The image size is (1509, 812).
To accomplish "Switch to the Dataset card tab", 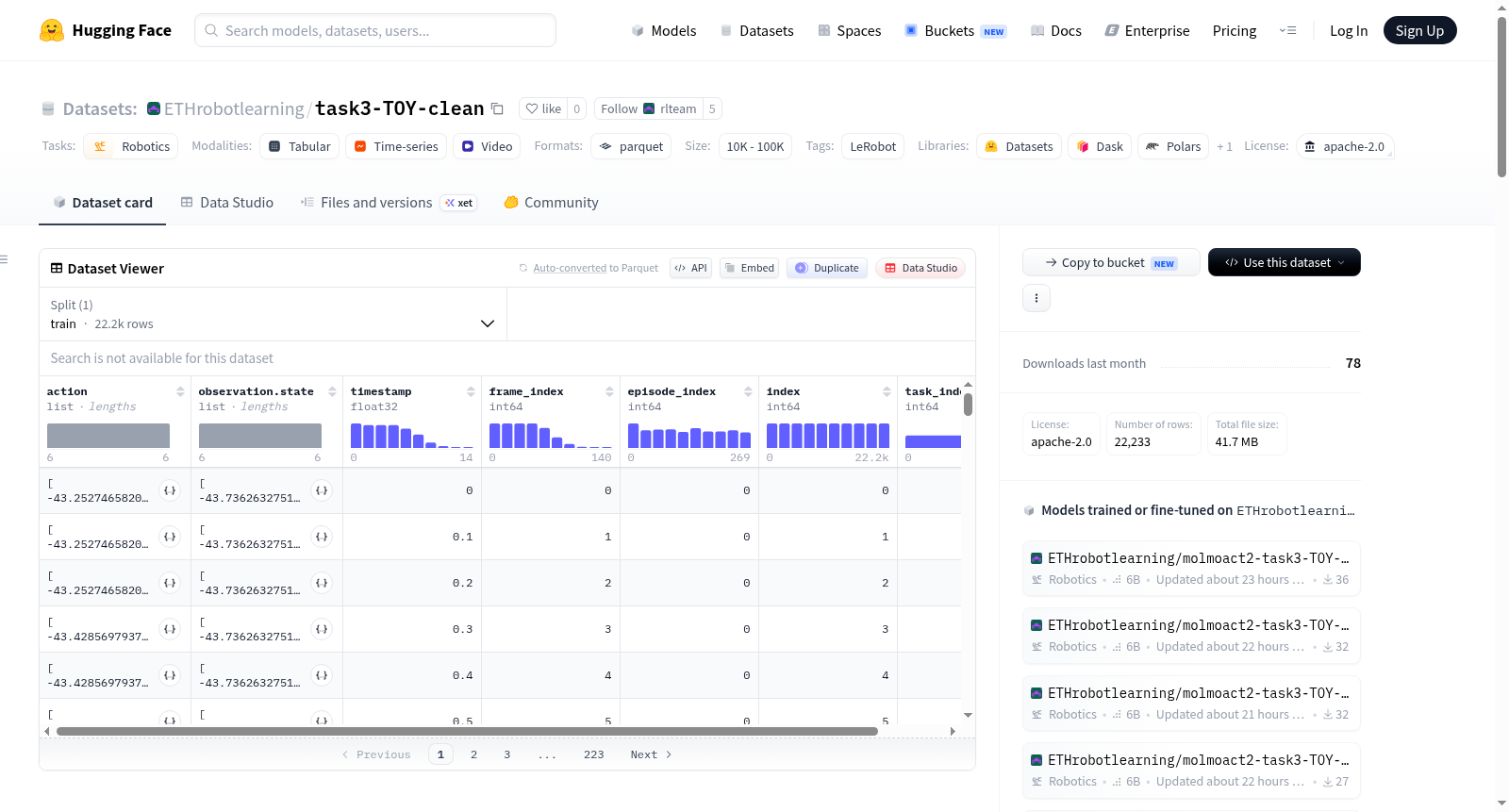I will 102,203.
